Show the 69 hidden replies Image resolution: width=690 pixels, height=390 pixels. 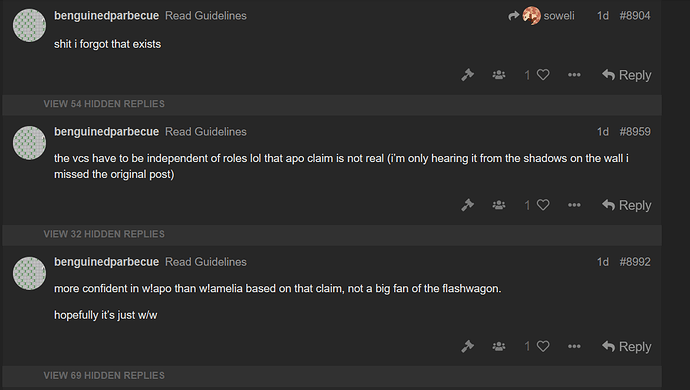point(104,375)
